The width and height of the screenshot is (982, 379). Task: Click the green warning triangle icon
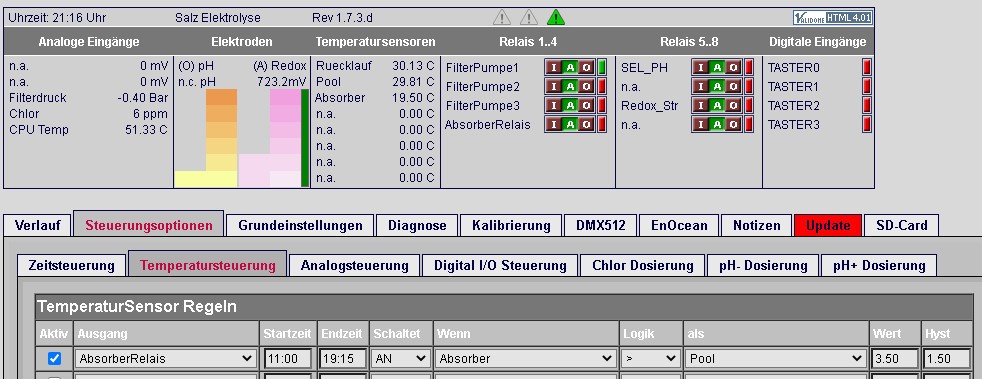tap(556, 18)
